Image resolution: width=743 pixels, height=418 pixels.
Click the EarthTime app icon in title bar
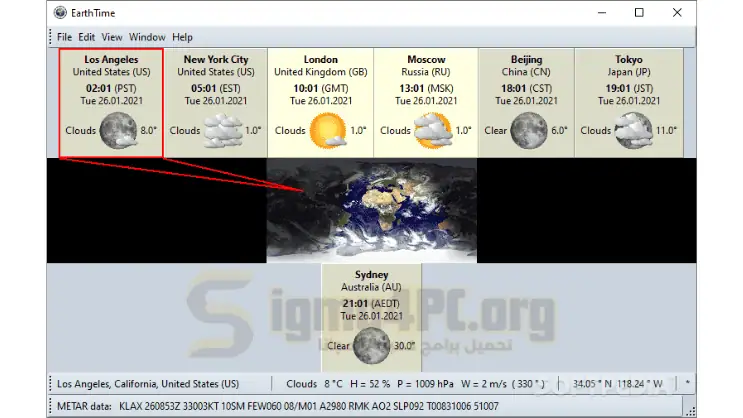point(60,13)
